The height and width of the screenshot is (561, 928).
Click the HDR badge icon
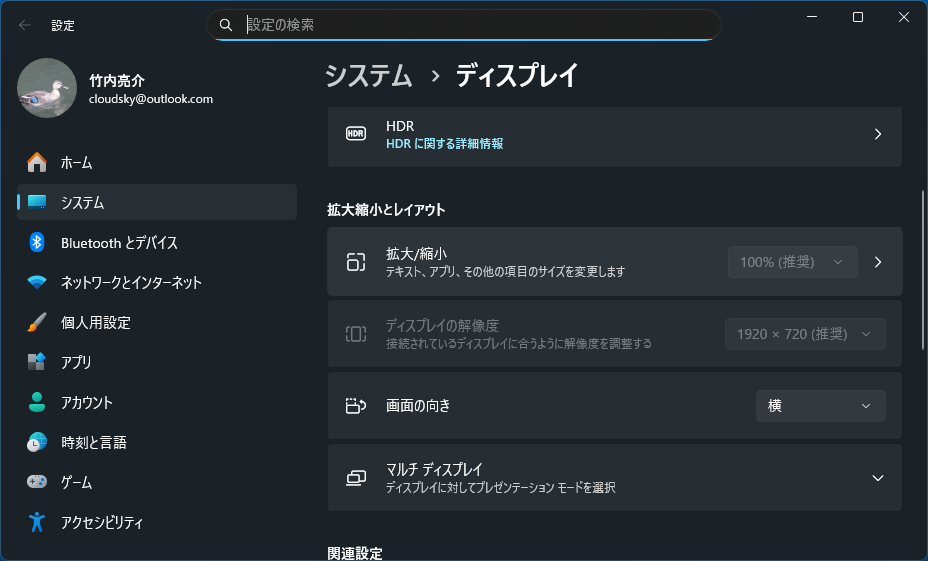tap(356, 134)
